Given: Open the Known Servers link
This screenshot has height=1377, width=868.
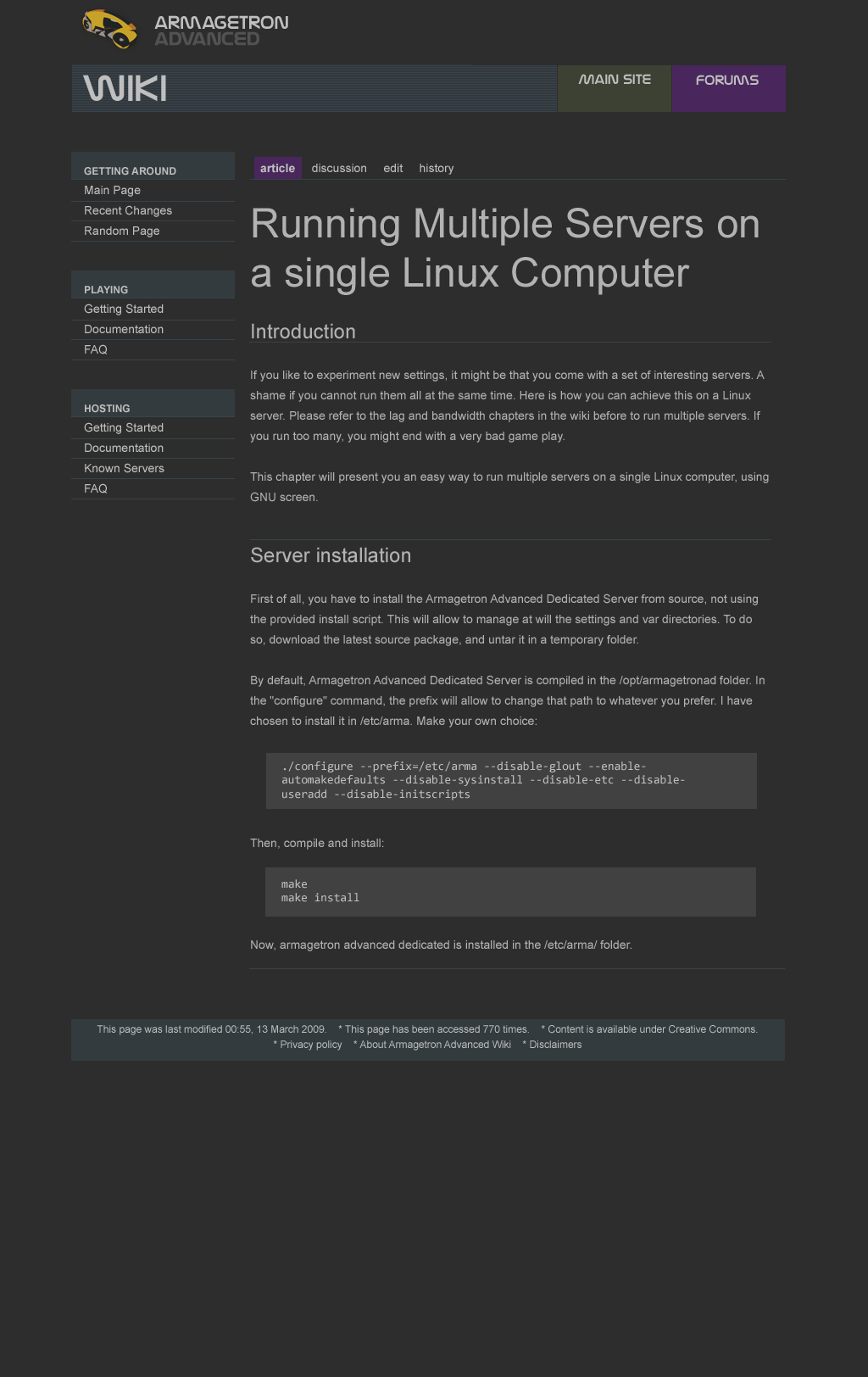Looking at the screenshot, I should (124, 469).
